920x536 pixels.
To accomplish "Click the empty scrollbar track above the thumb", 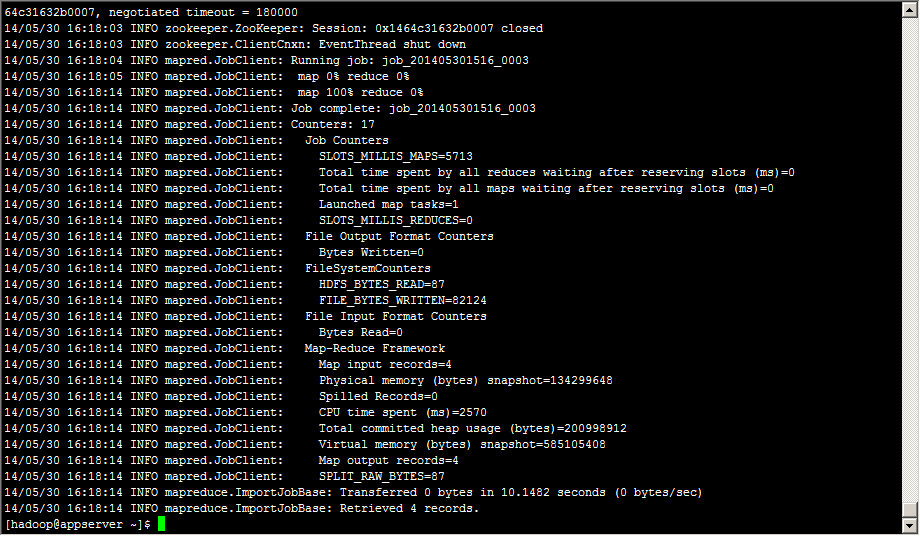I will tap(910, 260).
